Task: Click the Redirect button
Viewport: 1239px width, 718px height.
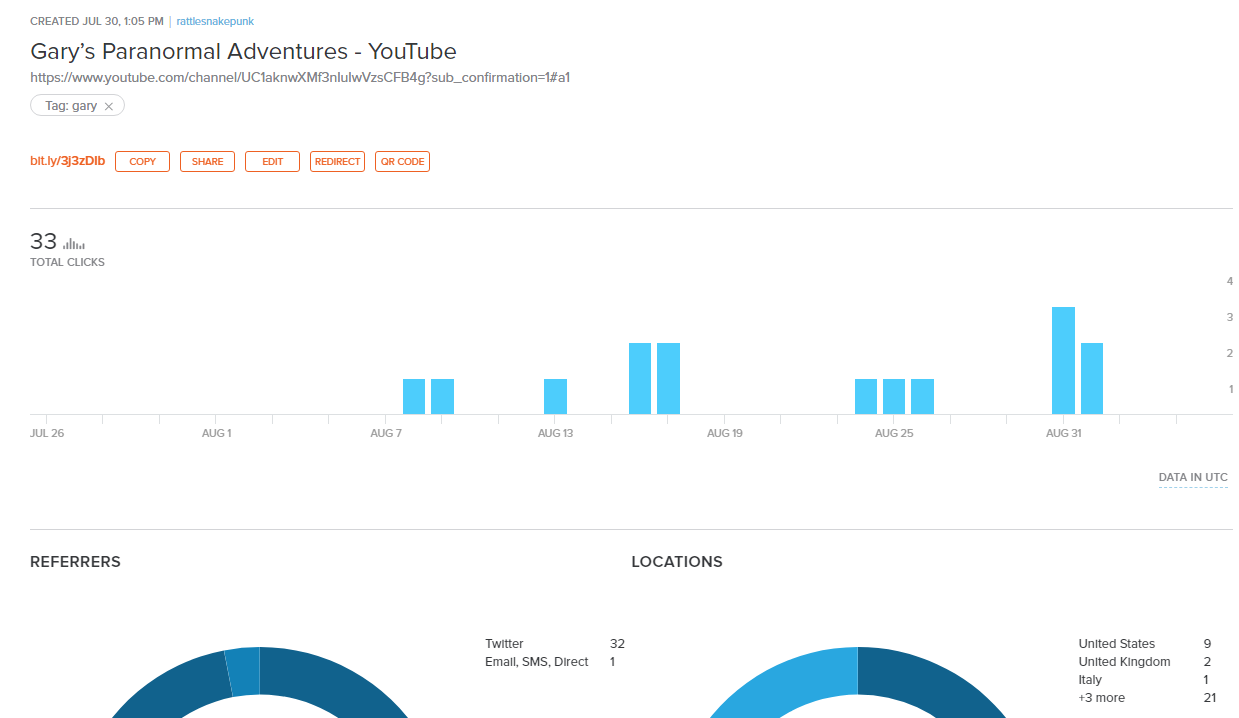Action: click(x=338, y=162)
